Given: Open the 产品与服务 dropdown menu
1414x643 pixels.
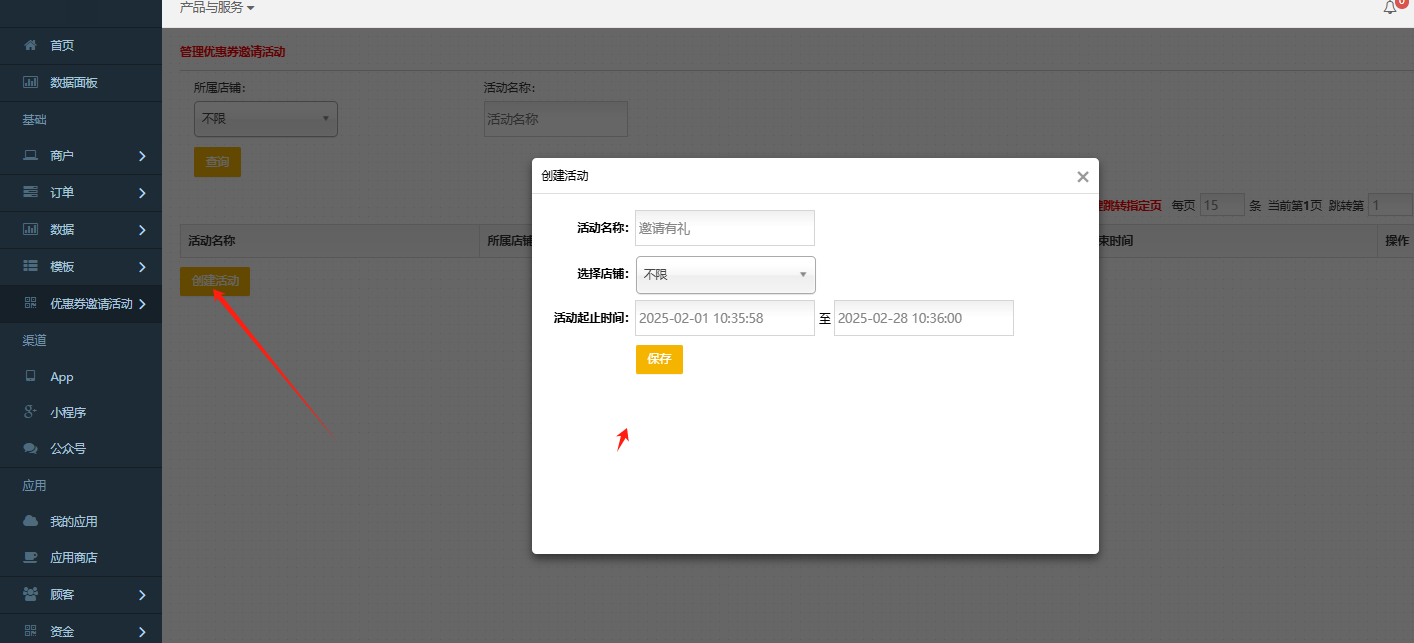Looking at the screenshot, I should 217,8.
